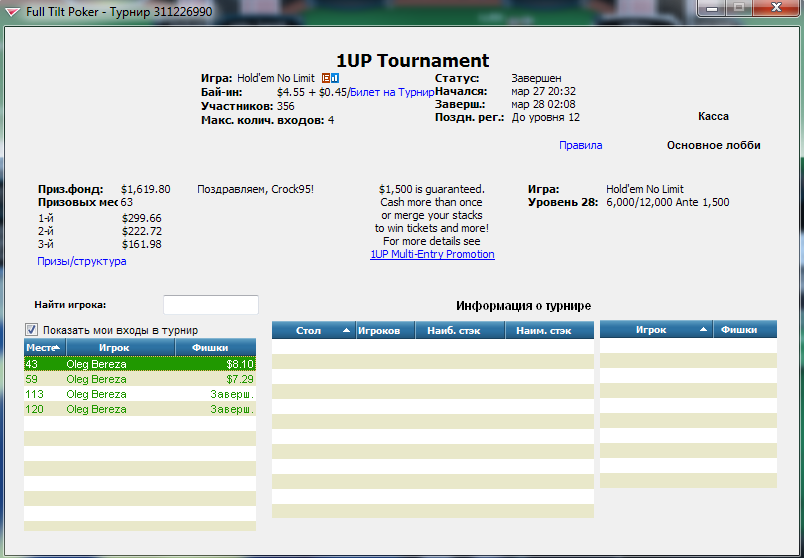The height and width of the screenshot is (558, 804).
Task: Select Oleg Bereza entry at place 59
Action: click(140, 379)
